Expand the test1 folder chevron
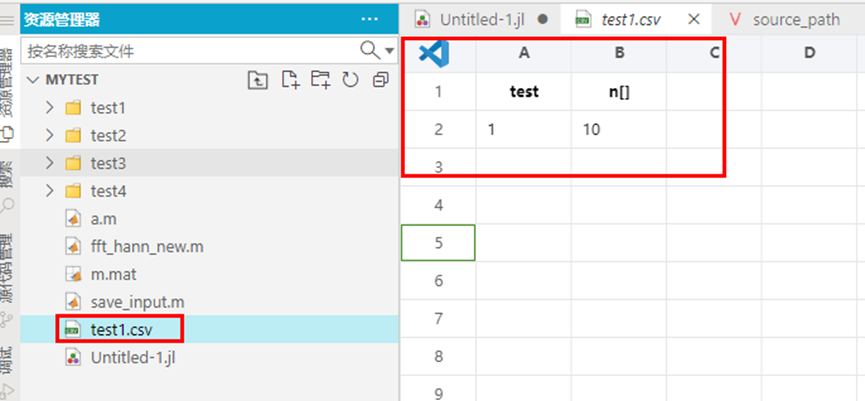 tap(50, 107)
